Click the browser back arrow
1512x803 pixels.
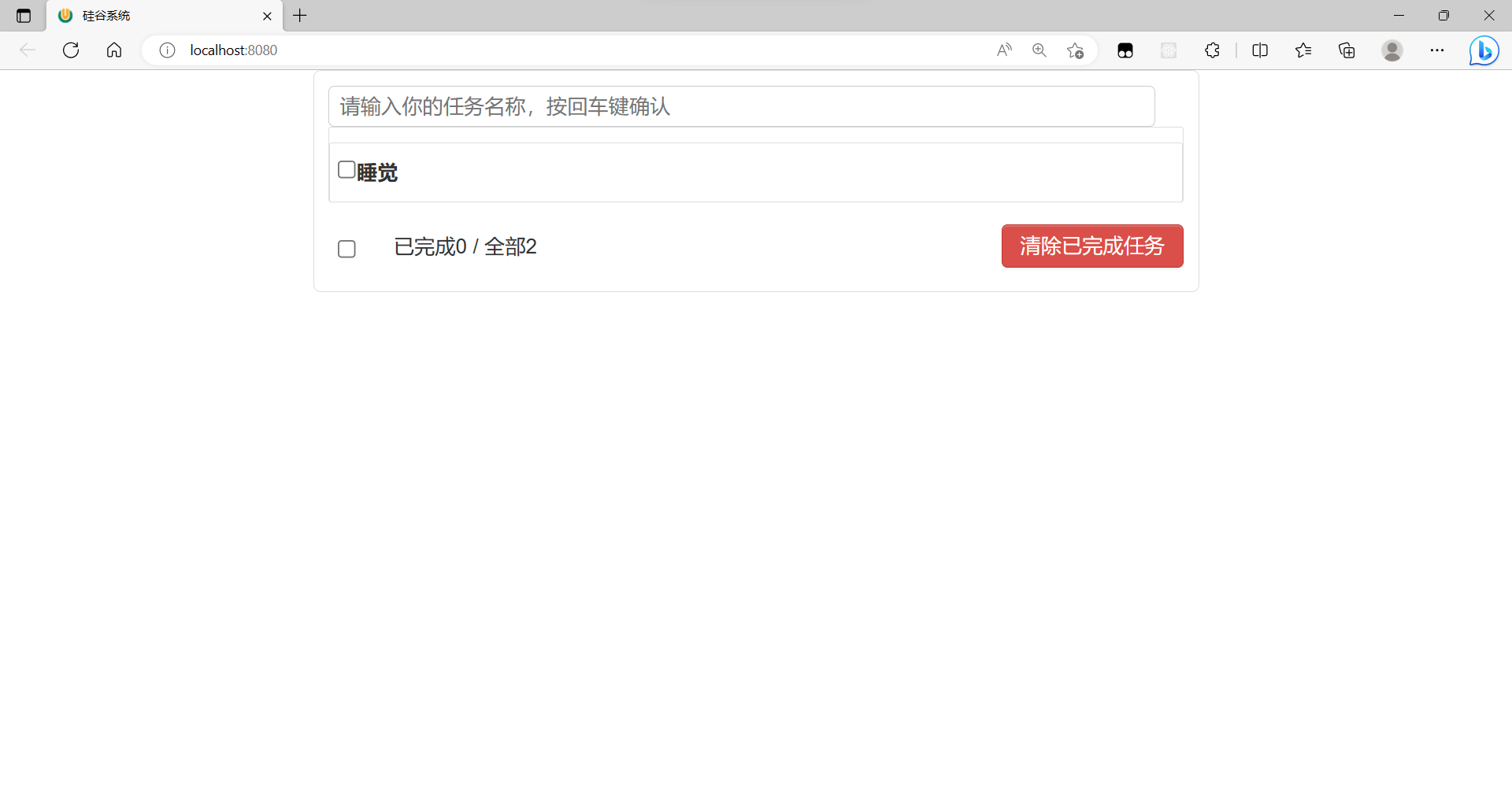pyautogui.click(x=28, y=50)
